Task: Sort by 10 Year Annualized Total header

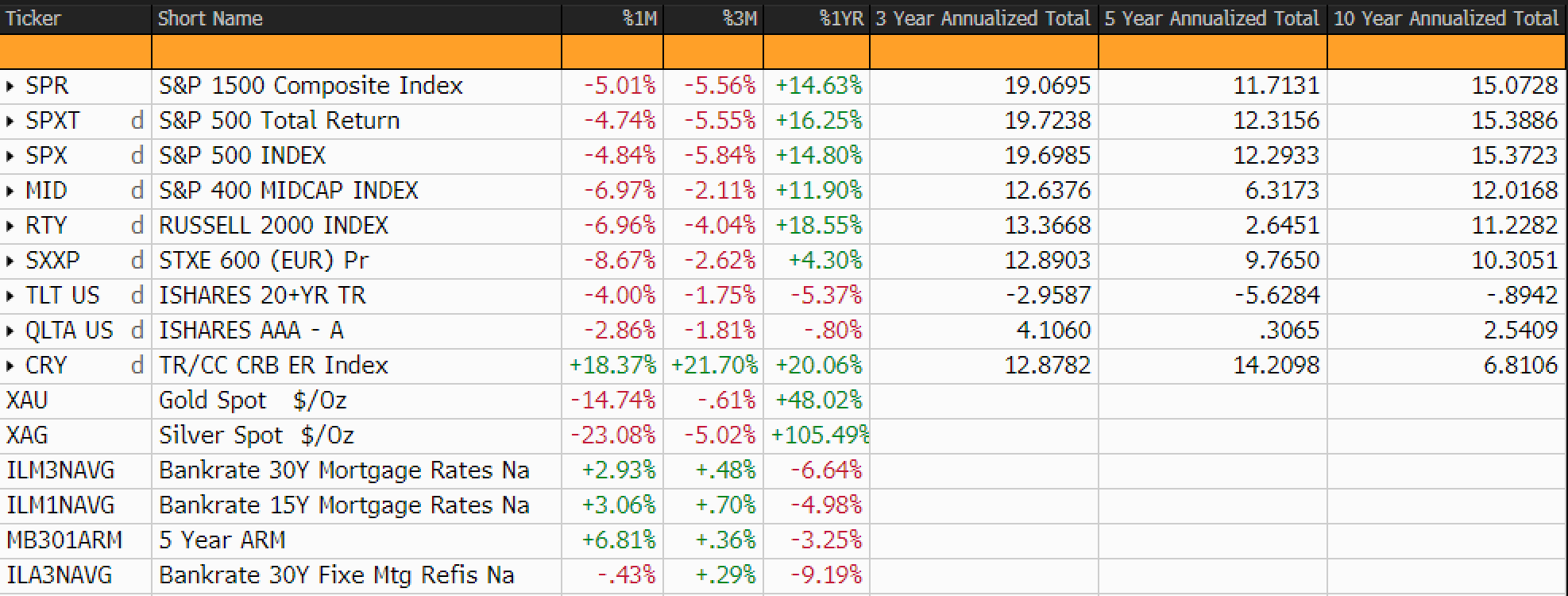Action: tap(1446, 18)
